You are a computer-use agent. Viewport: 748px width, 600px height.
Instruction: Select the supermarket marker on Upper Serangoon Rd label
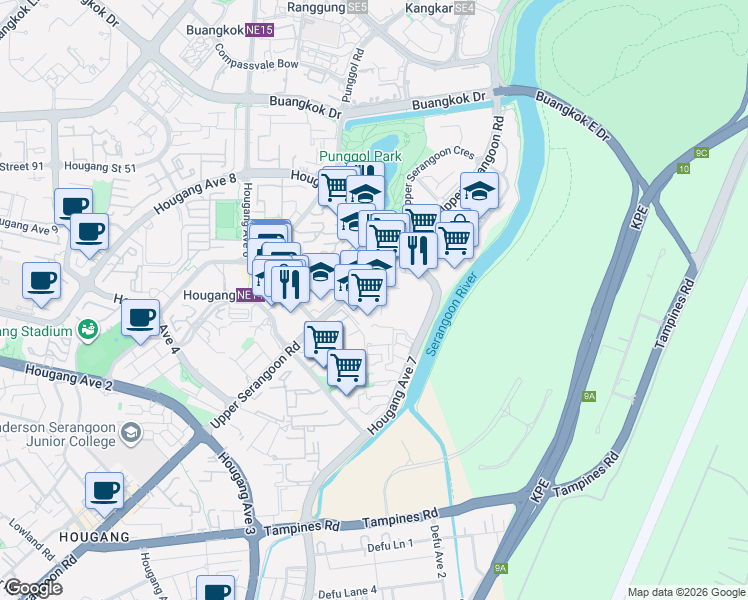coord(323,339)
